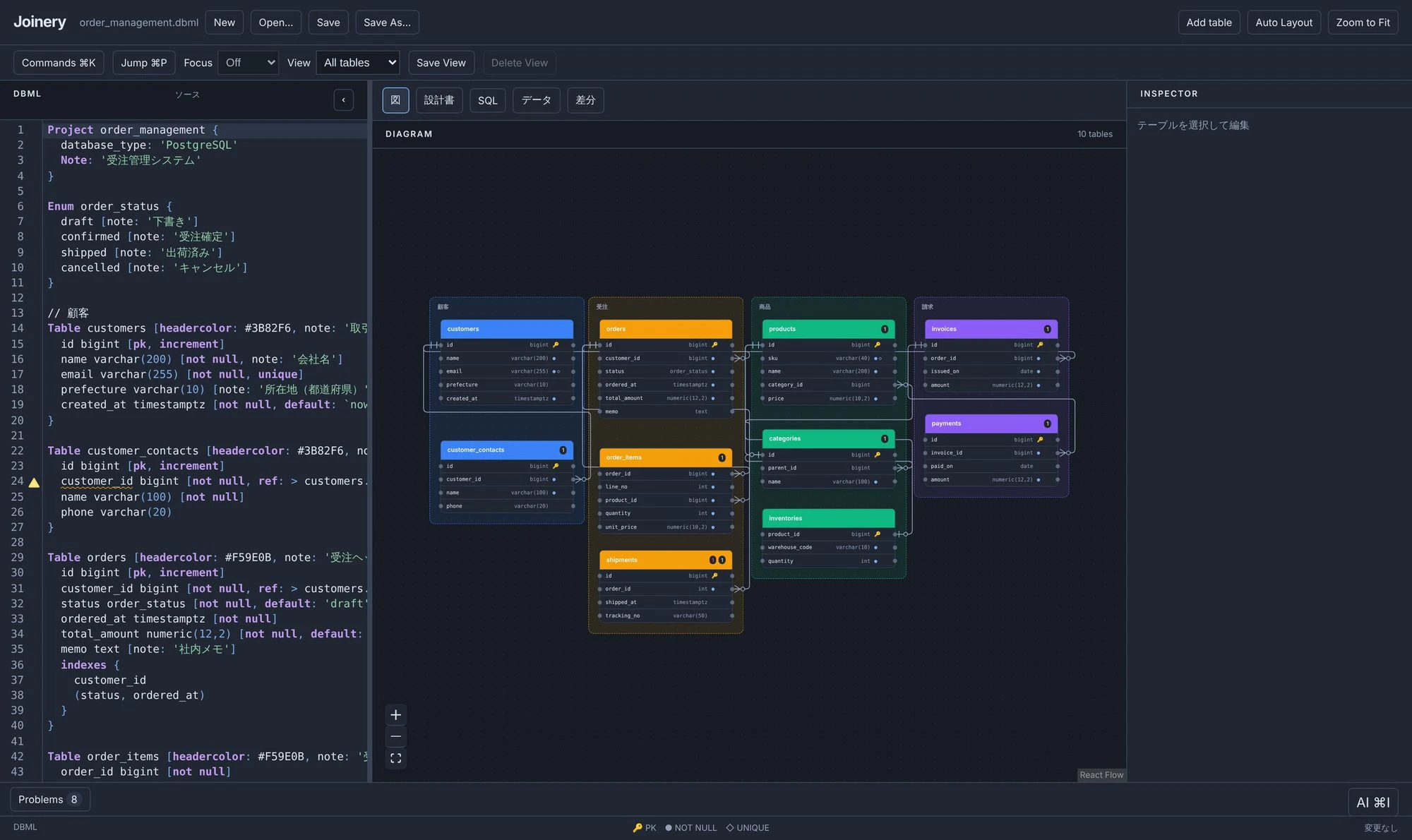The height and width of the screenshot is (840, 1412).
Task: Open the Jump ⌘P dialog
Action: (x=144, y=63)
